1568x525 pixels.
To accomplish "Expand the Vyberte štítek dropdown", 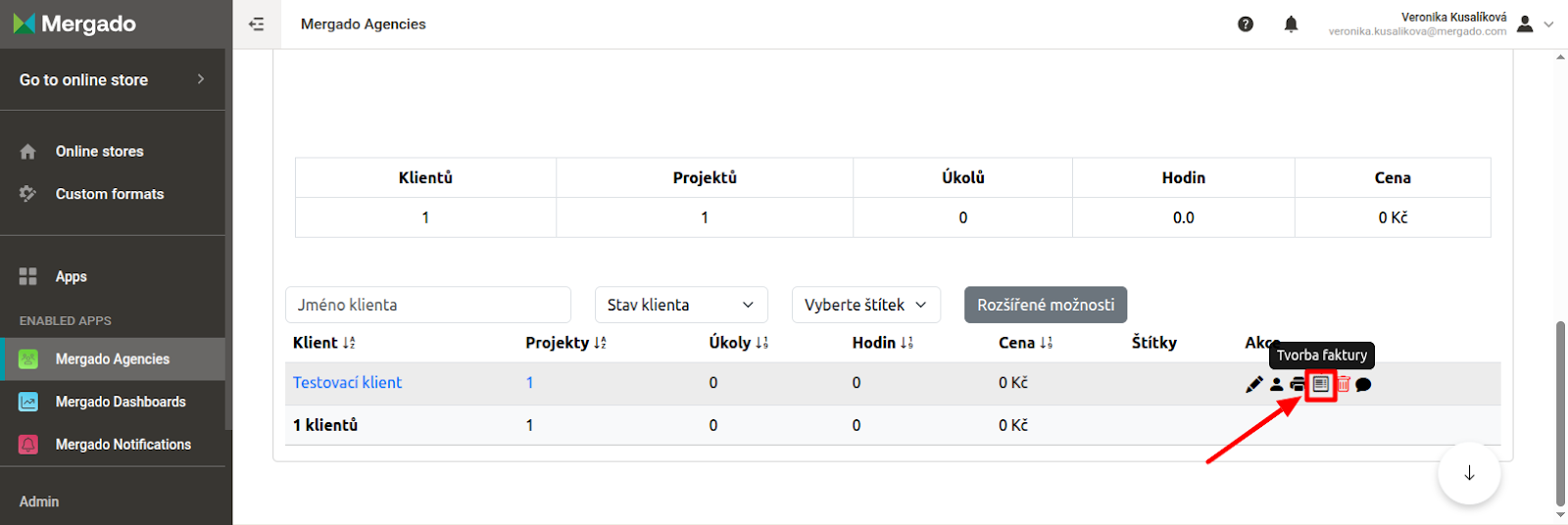I will 866,305.
